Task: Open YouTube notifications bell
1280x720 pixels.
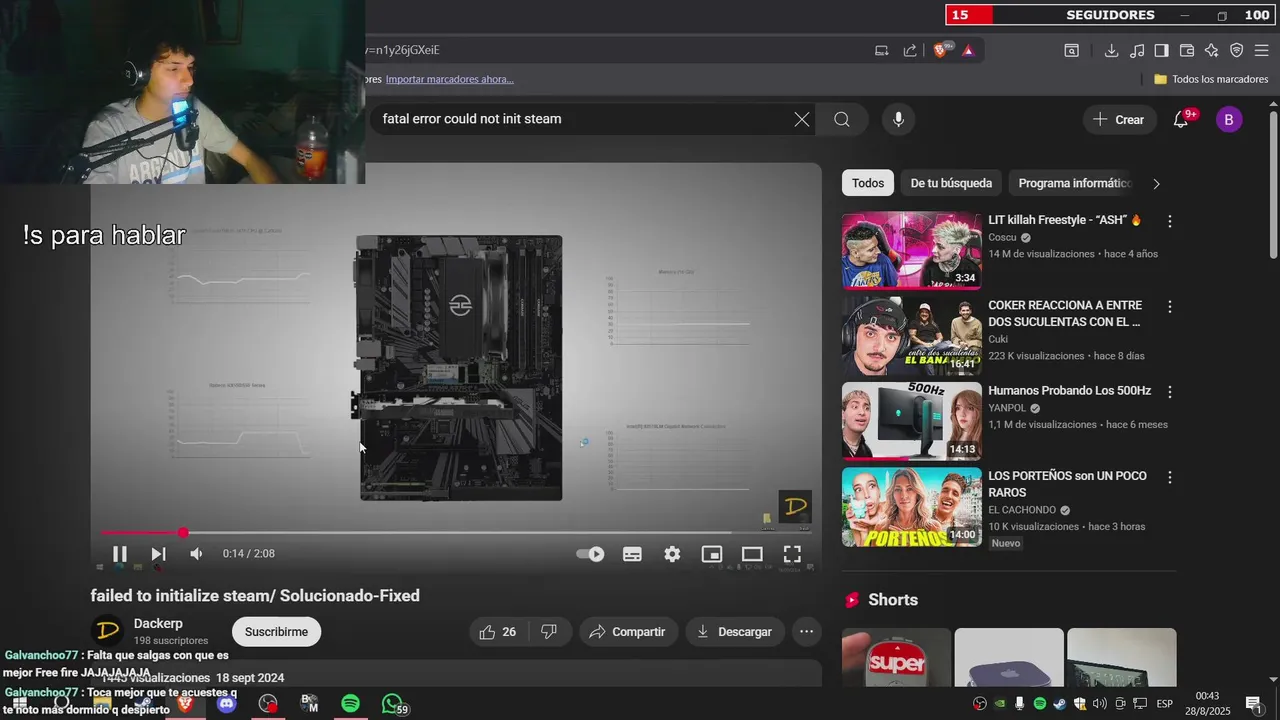Action: pyautogui.click(x=1181, y=120)
